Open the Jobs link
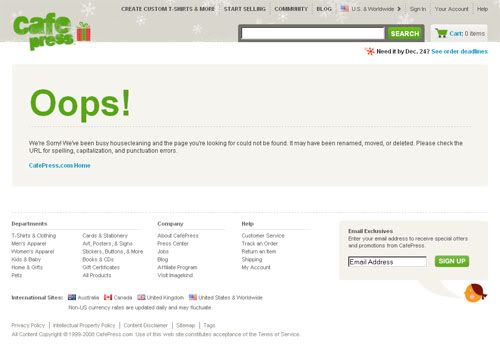This screenshot has width=500, height=361. [x=163, y=252]
